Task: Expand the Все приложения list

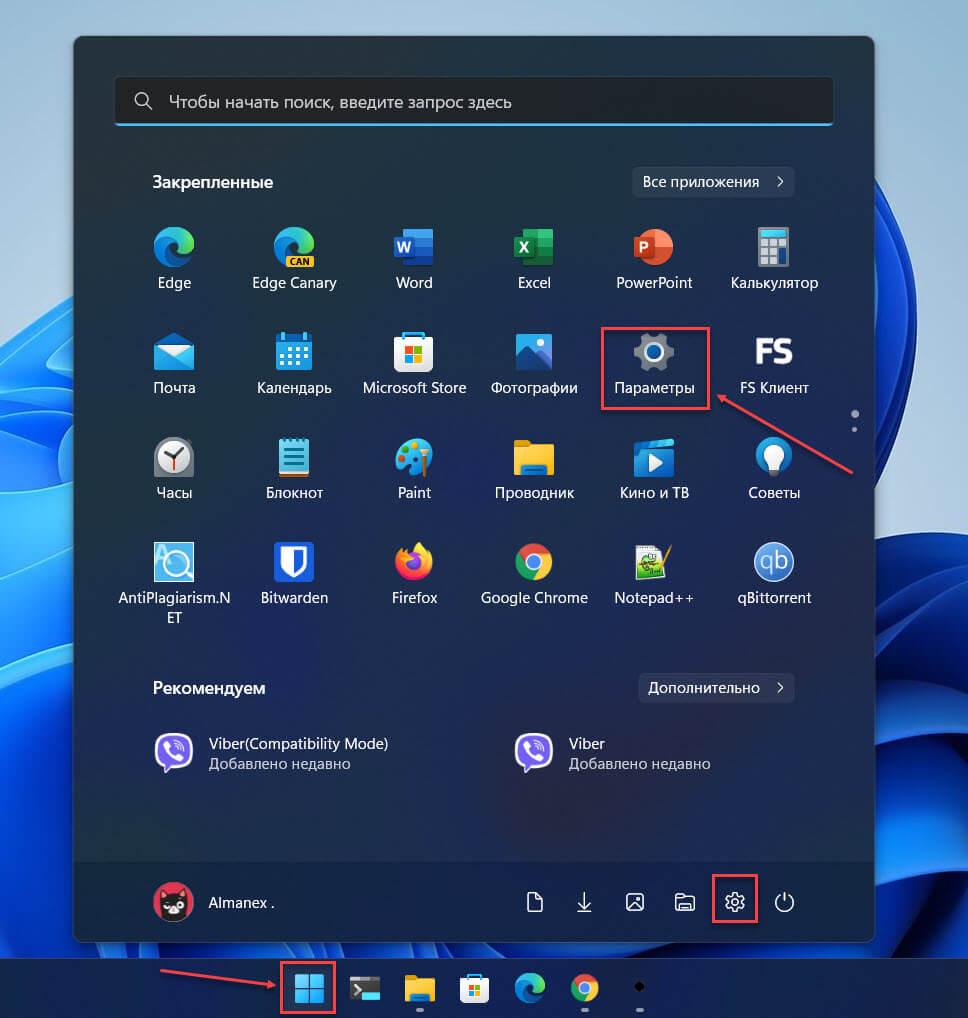Action: point(713,182)
